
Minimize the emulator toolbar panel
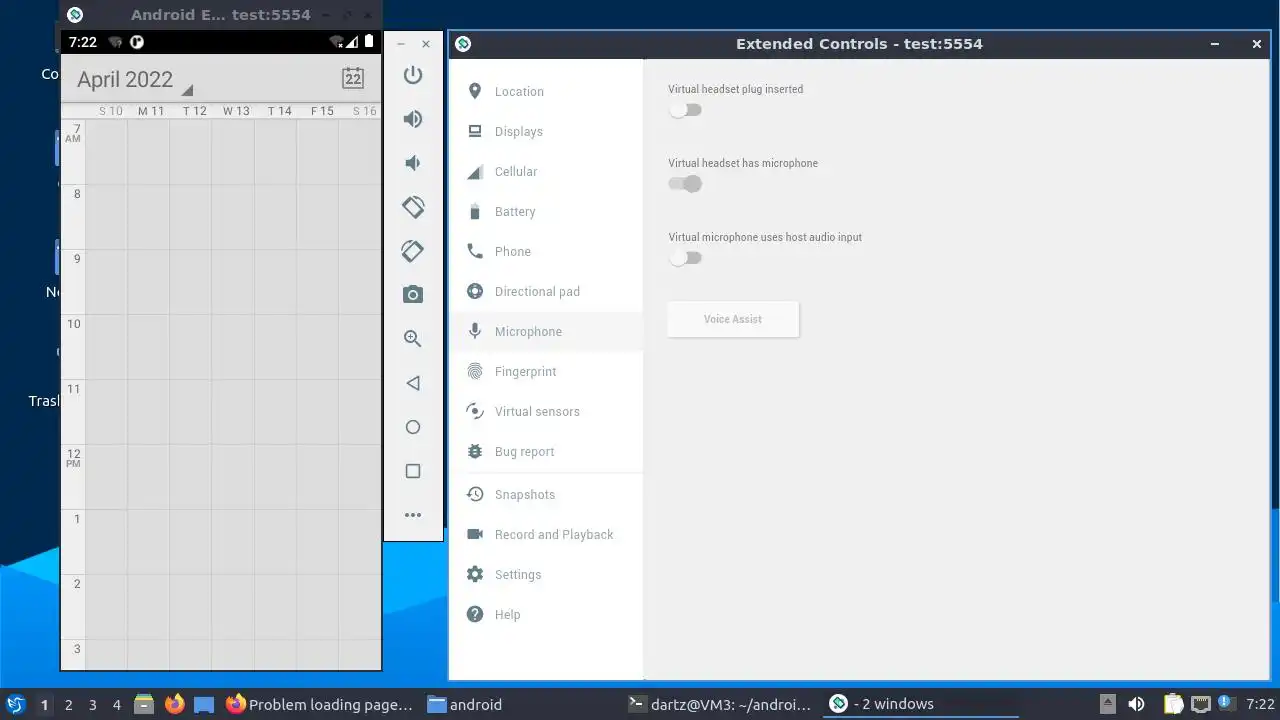[400, 44]
